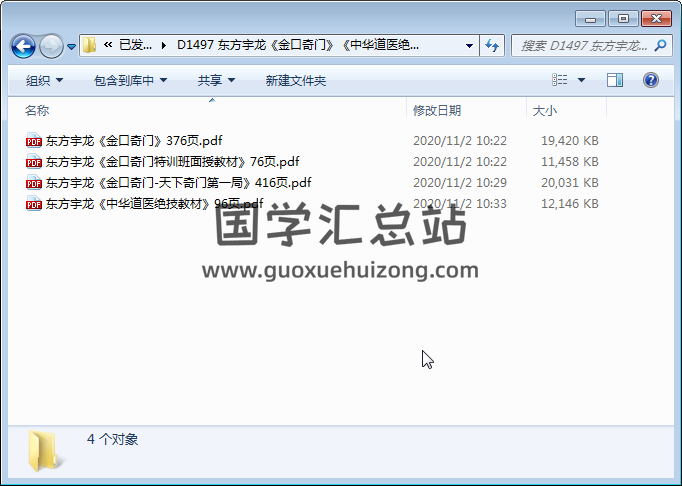Select file 东方宇龙《金口奇门特训班面授教材》76页.pdf
682x486 pixels.
[173, 161]
